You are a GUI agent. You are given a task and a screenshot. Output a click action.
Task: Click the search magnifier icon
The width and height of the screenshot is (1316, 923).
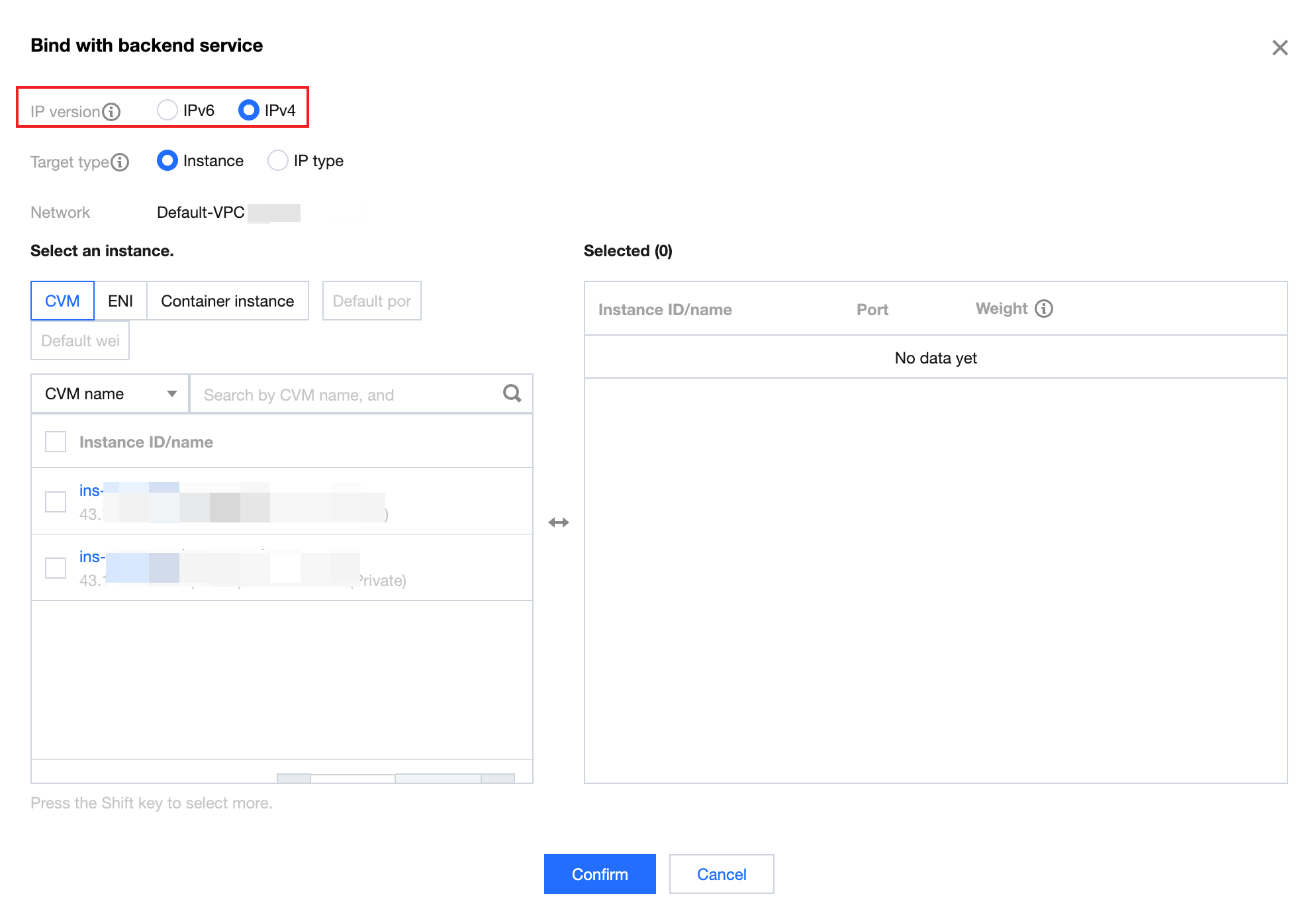(x=512, y=394)
